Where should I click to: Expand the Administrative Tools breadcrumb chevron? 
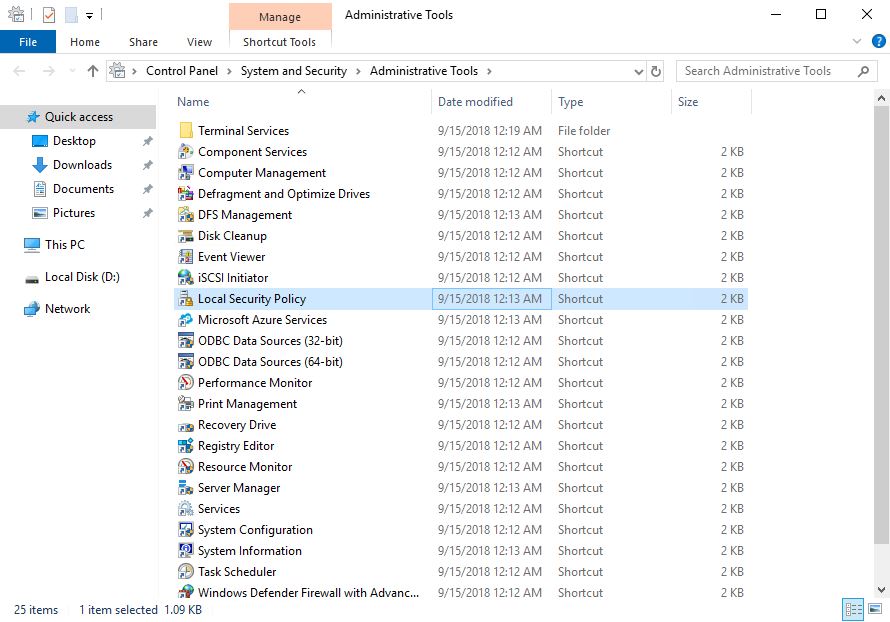(489, 72)
